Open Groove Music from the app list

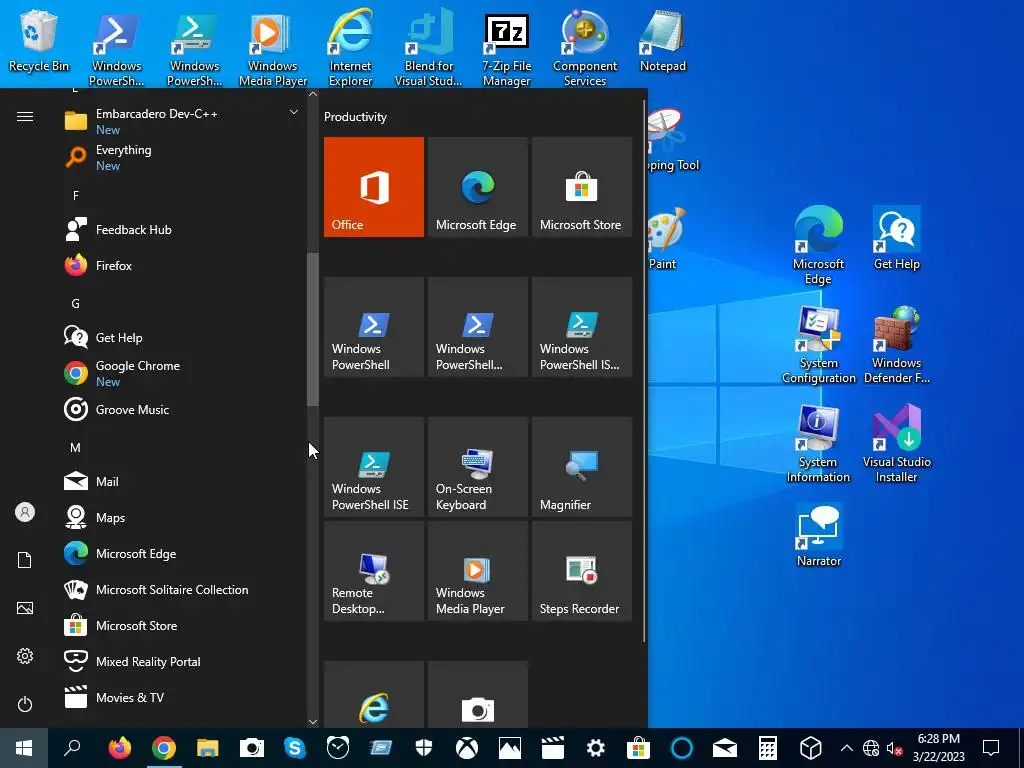click(x=182, y=409)
